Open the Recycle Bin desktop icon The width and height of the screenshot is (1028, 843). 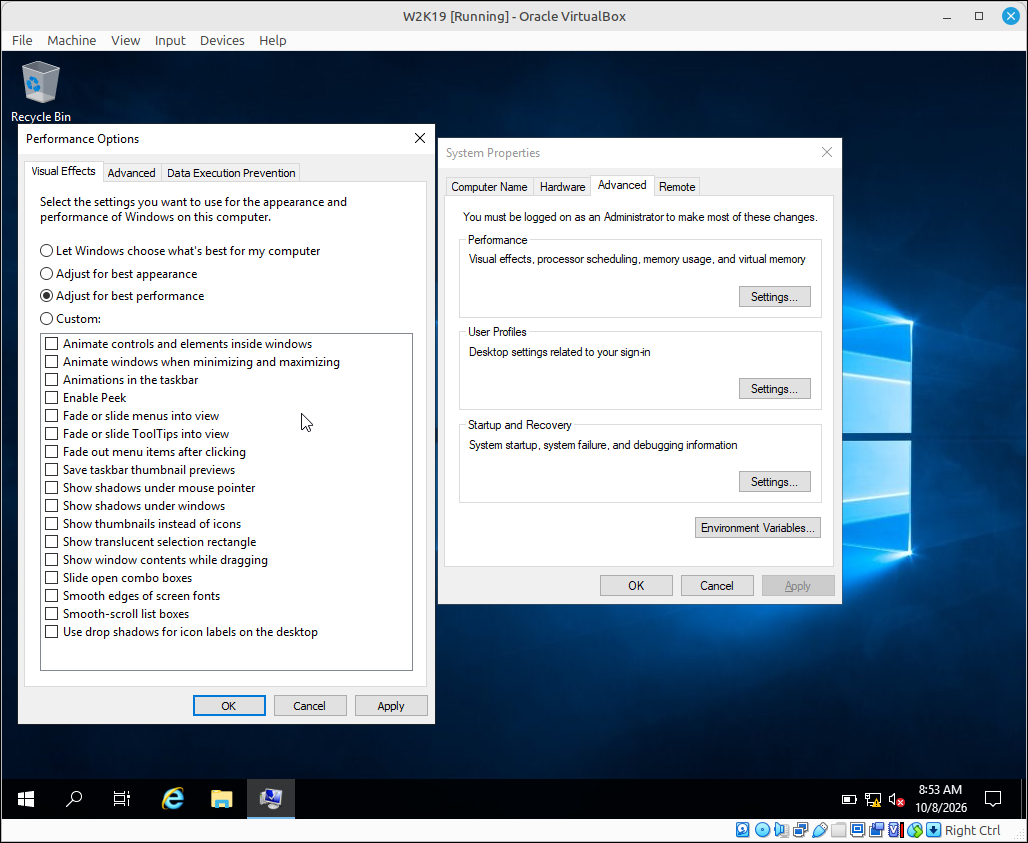[41, 92]
